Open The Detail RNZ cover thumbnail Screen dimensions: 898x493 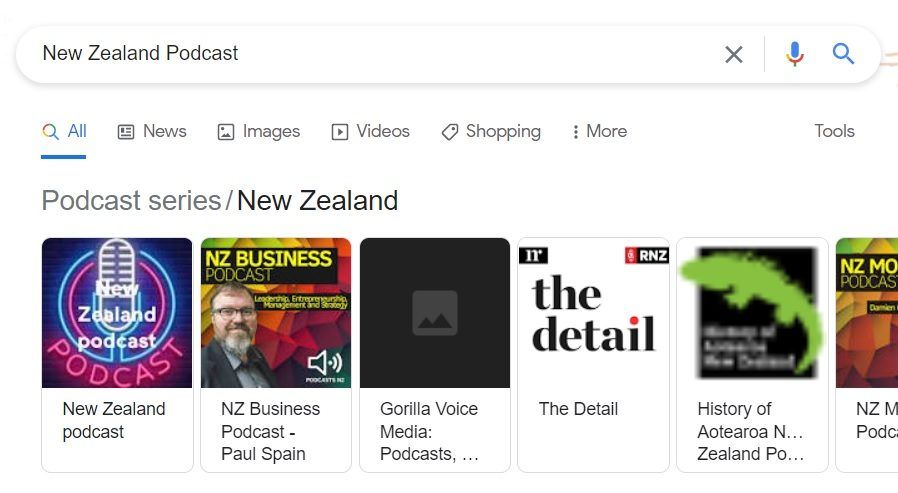tap(593, 313)
